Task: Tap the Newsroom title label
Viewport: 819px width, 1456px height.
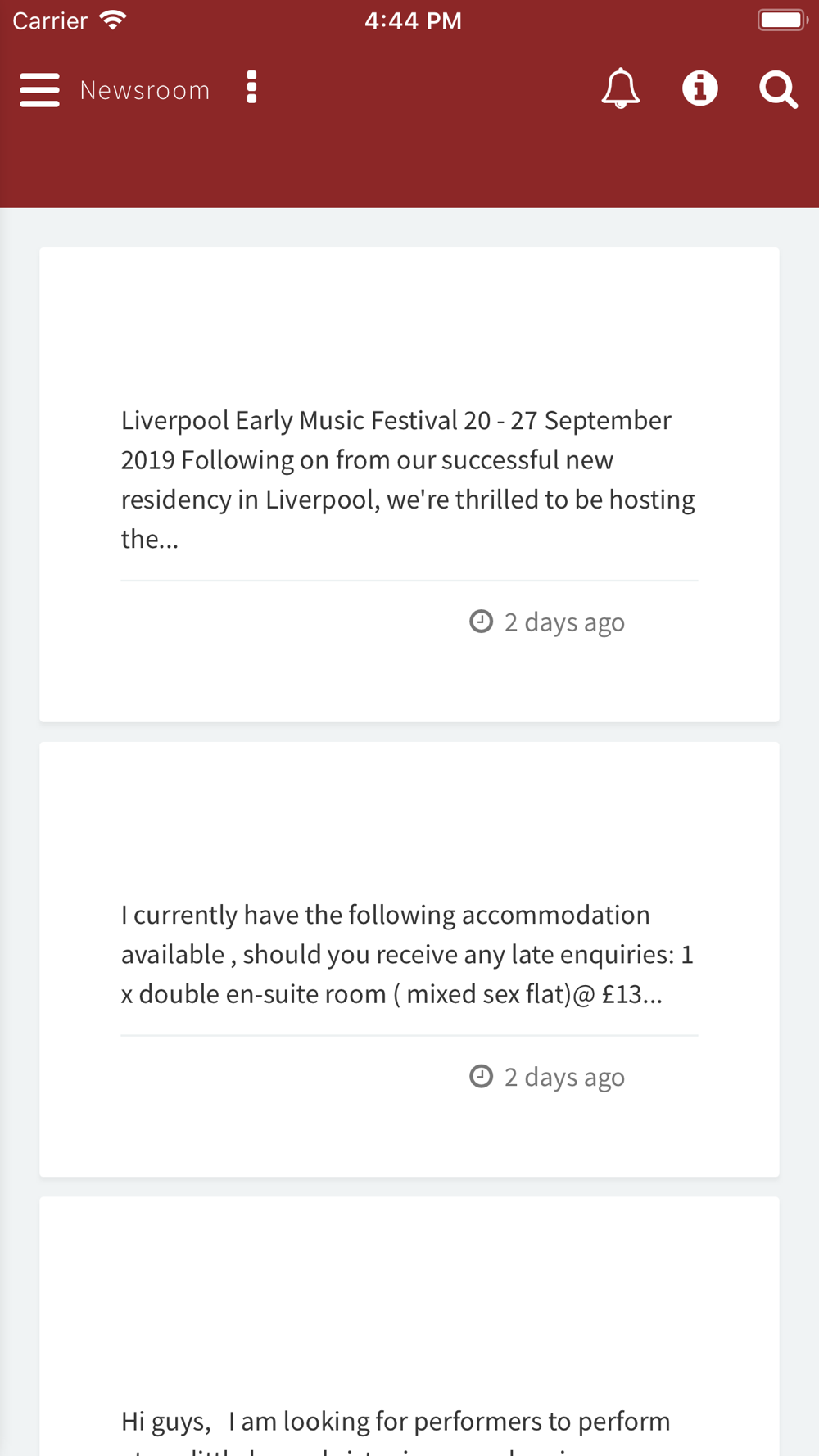Action: pyautogui.click(x=145, y=90)
